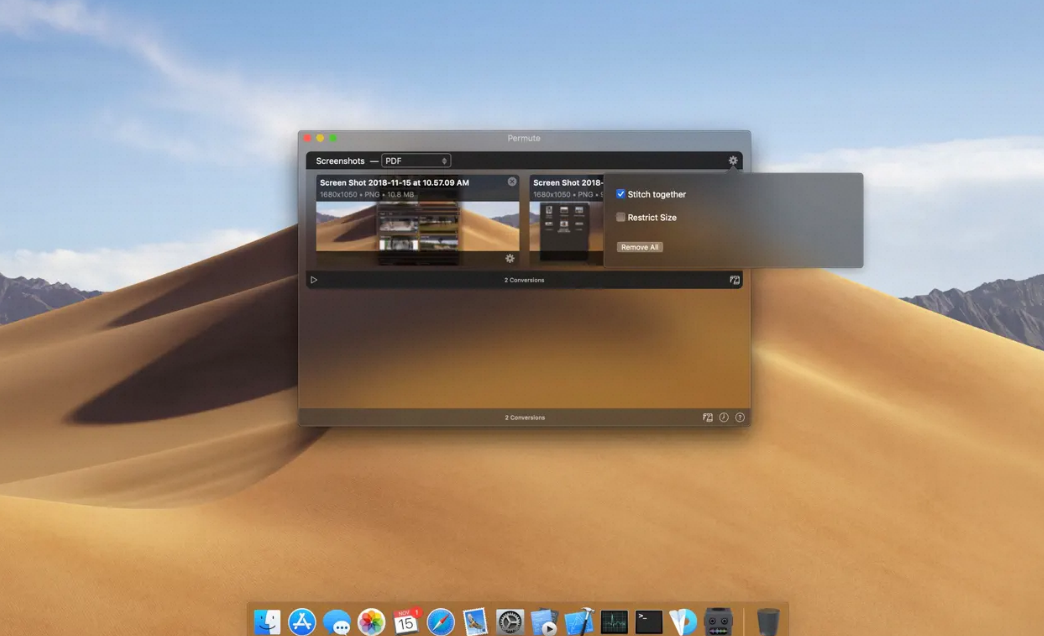The height and width of the screenshot is (636, 1044).
Task: Start the Screenshots group conversion with the play button
Action: click(314, 280)
